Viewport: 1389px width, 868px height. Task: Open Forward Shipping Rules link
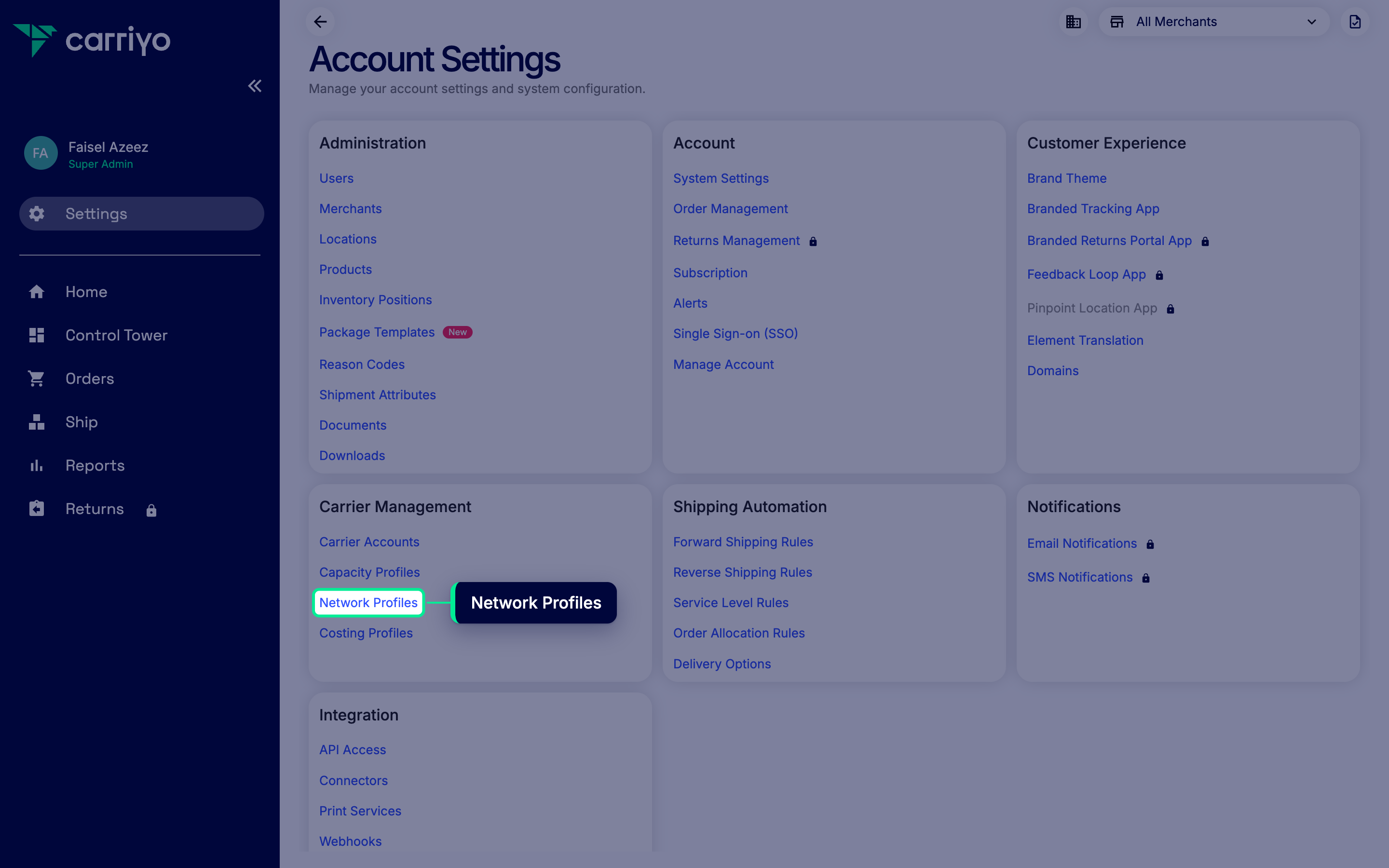pyautogui.click(x=743, y=542)
